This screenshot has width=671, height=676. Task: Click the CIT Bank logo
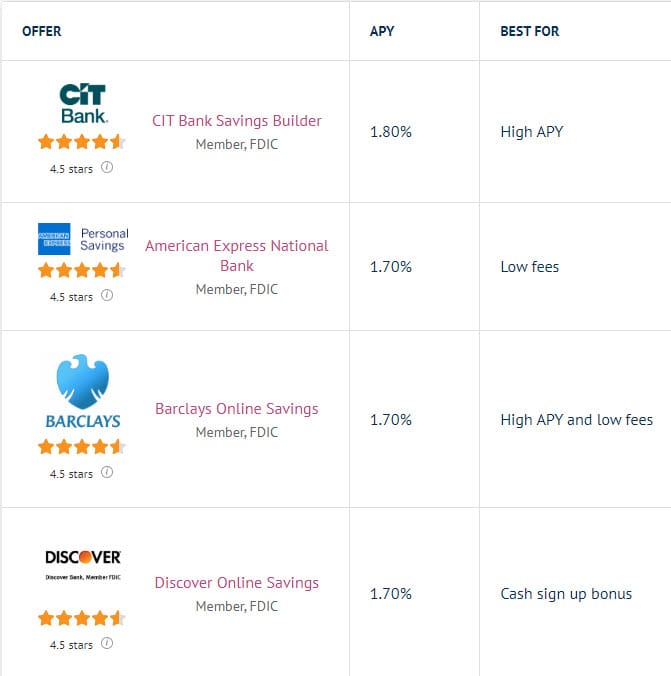tap(82, 104)
